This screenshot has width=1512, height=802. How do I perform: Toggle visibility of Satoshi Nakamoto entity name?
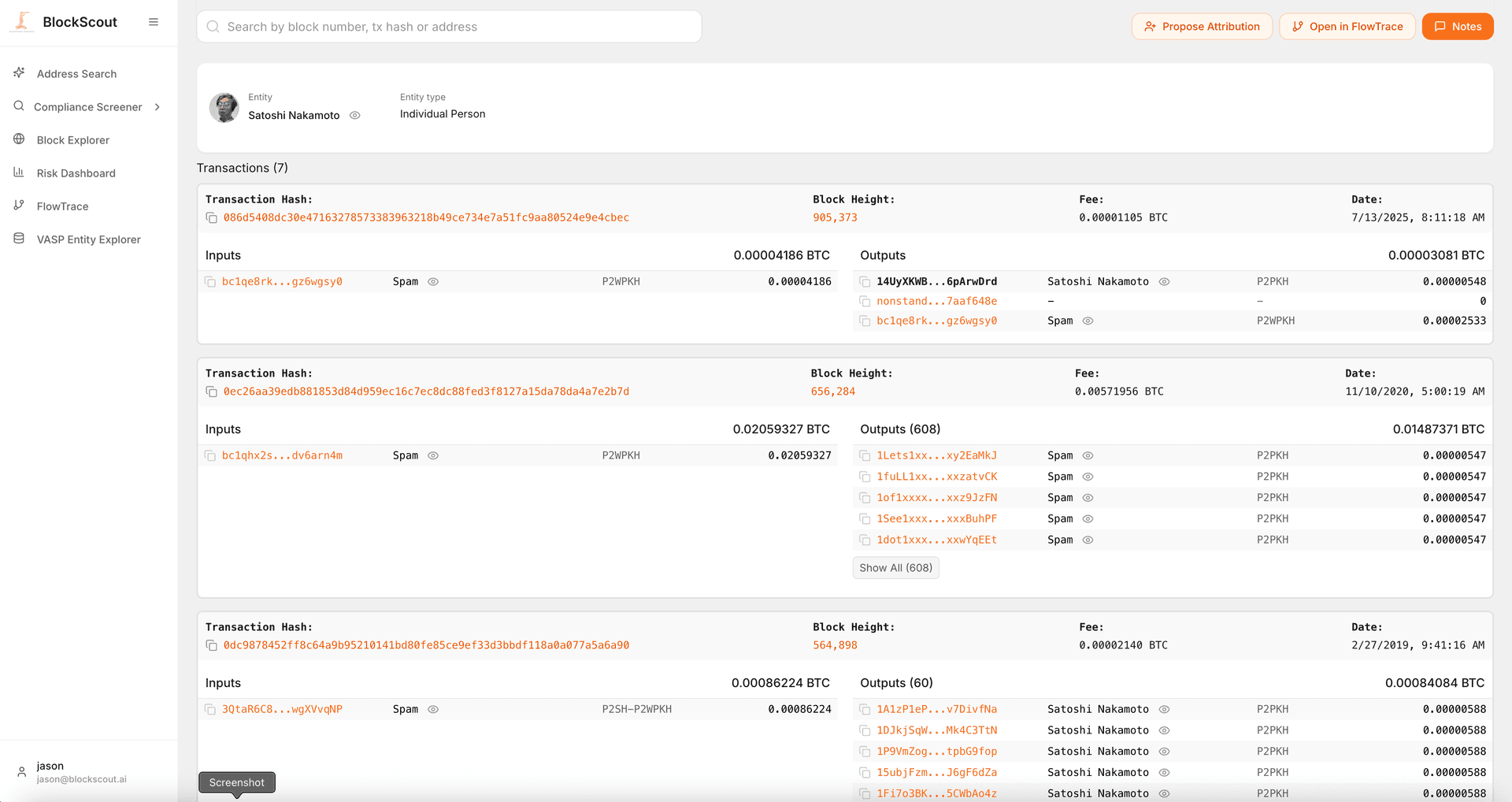(x=354, y=115)
